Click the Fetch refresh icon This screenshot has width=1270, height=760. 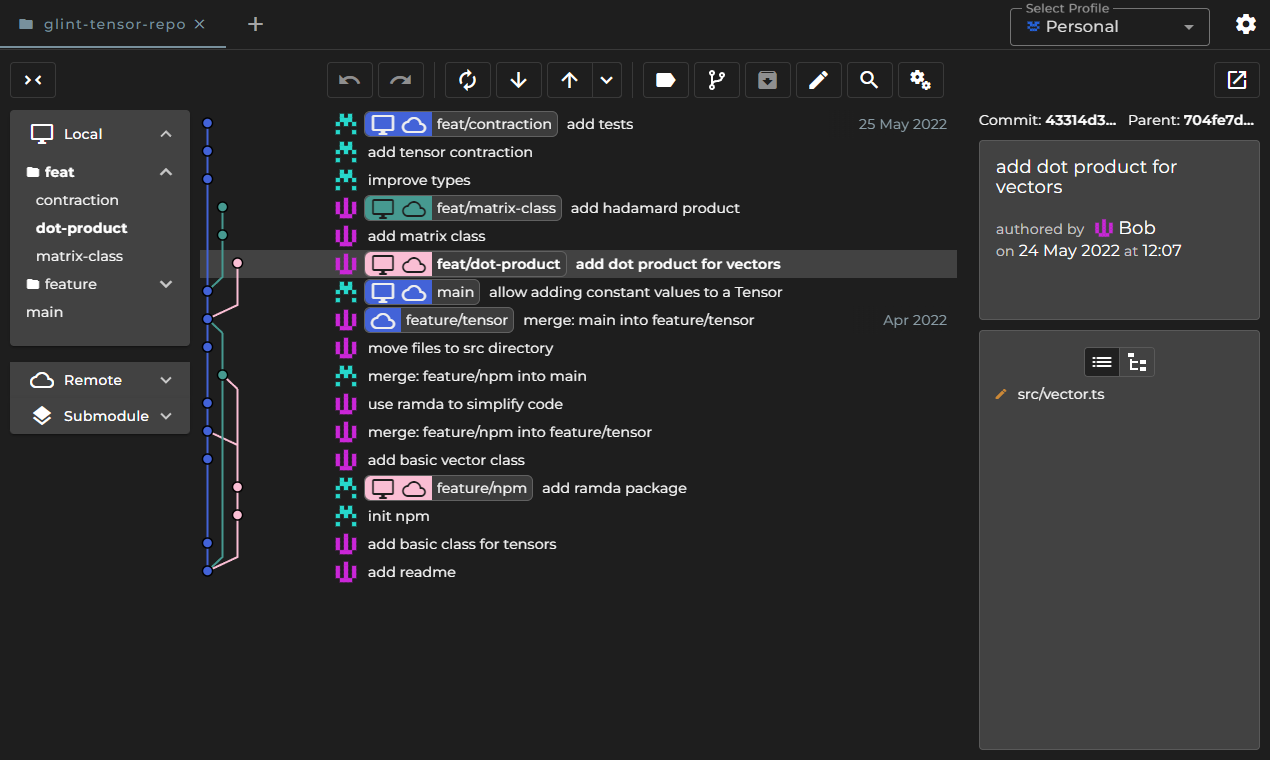point(467,80)
